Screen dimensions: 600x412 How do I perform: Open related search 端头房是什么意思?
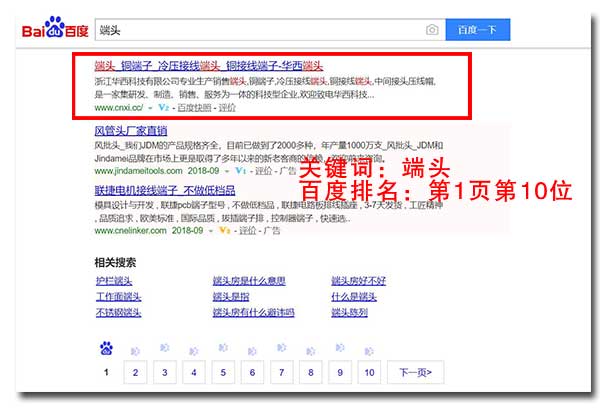tap(249, 281)
